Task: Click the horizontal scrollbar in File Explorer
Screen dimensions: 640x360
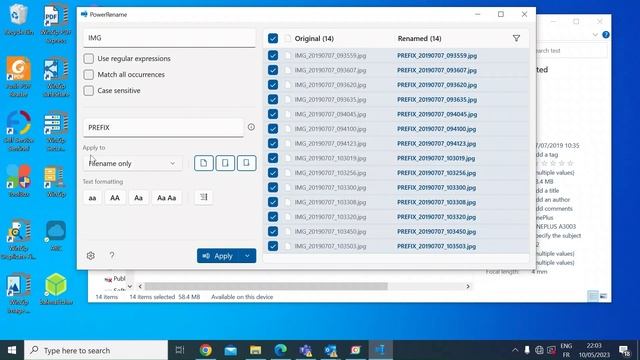Action: pyautogui.click(x=266, y=287)
